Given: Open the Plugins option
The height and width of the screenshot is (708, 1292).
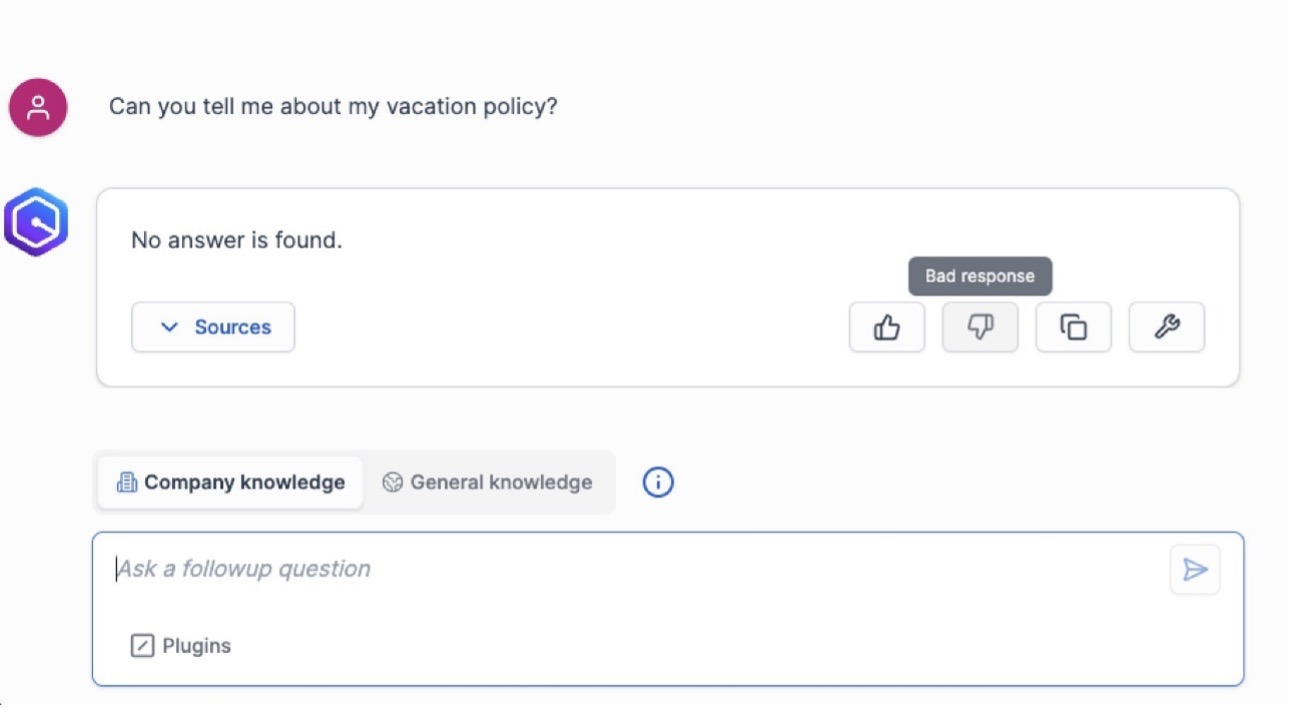Looking at the screenshot, I should pos(181,646).
